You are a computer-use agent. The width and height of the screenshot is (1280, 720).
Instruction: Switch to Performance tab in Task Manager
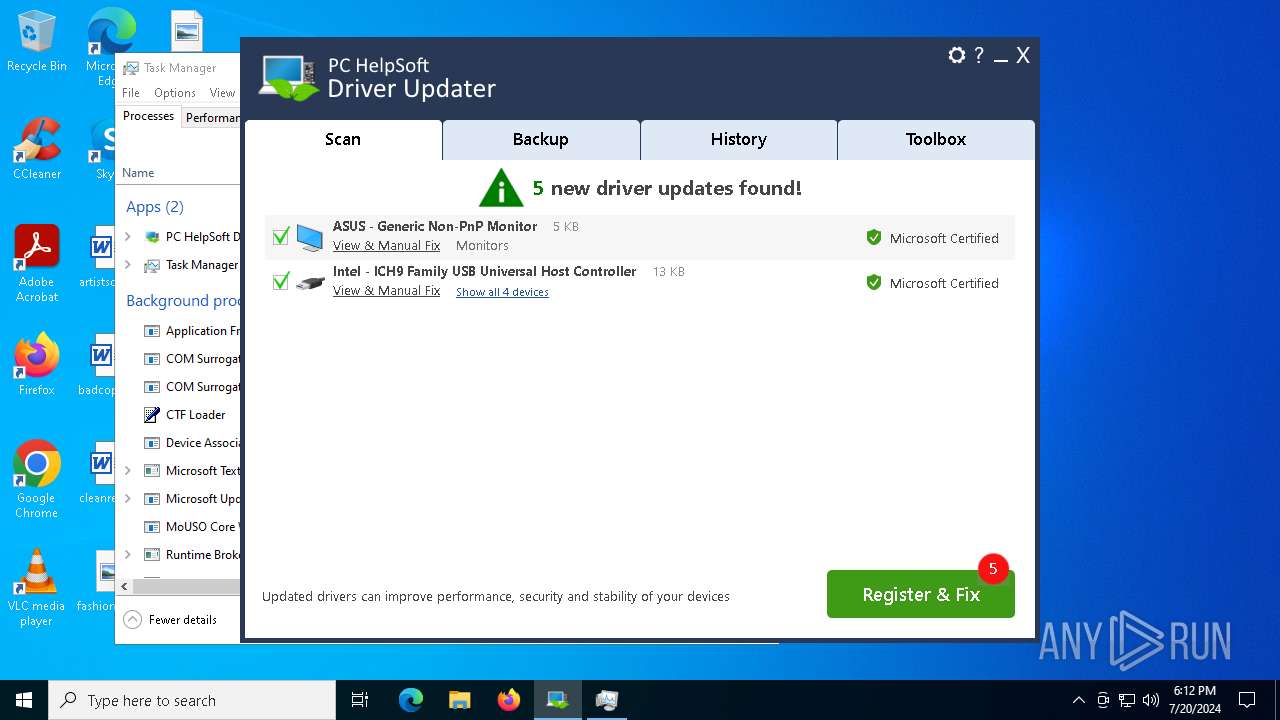point(211,118)
